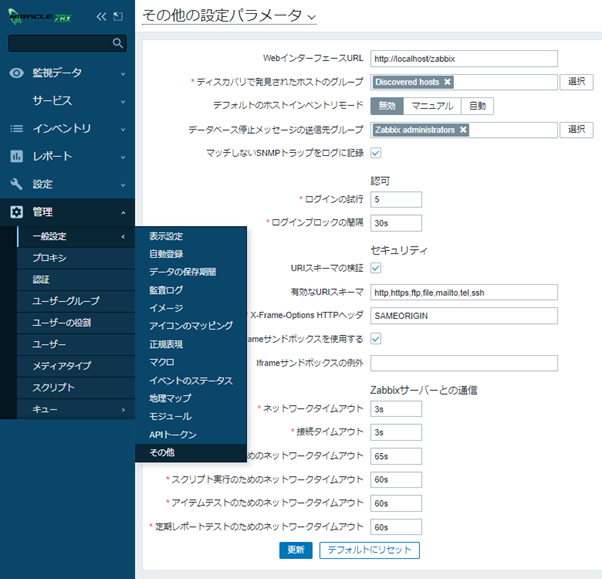Open the その他の設定パラメータ title dropdown
Image resolution: width=602 pixels, height=579 pixels.
[x=310, y=17]
